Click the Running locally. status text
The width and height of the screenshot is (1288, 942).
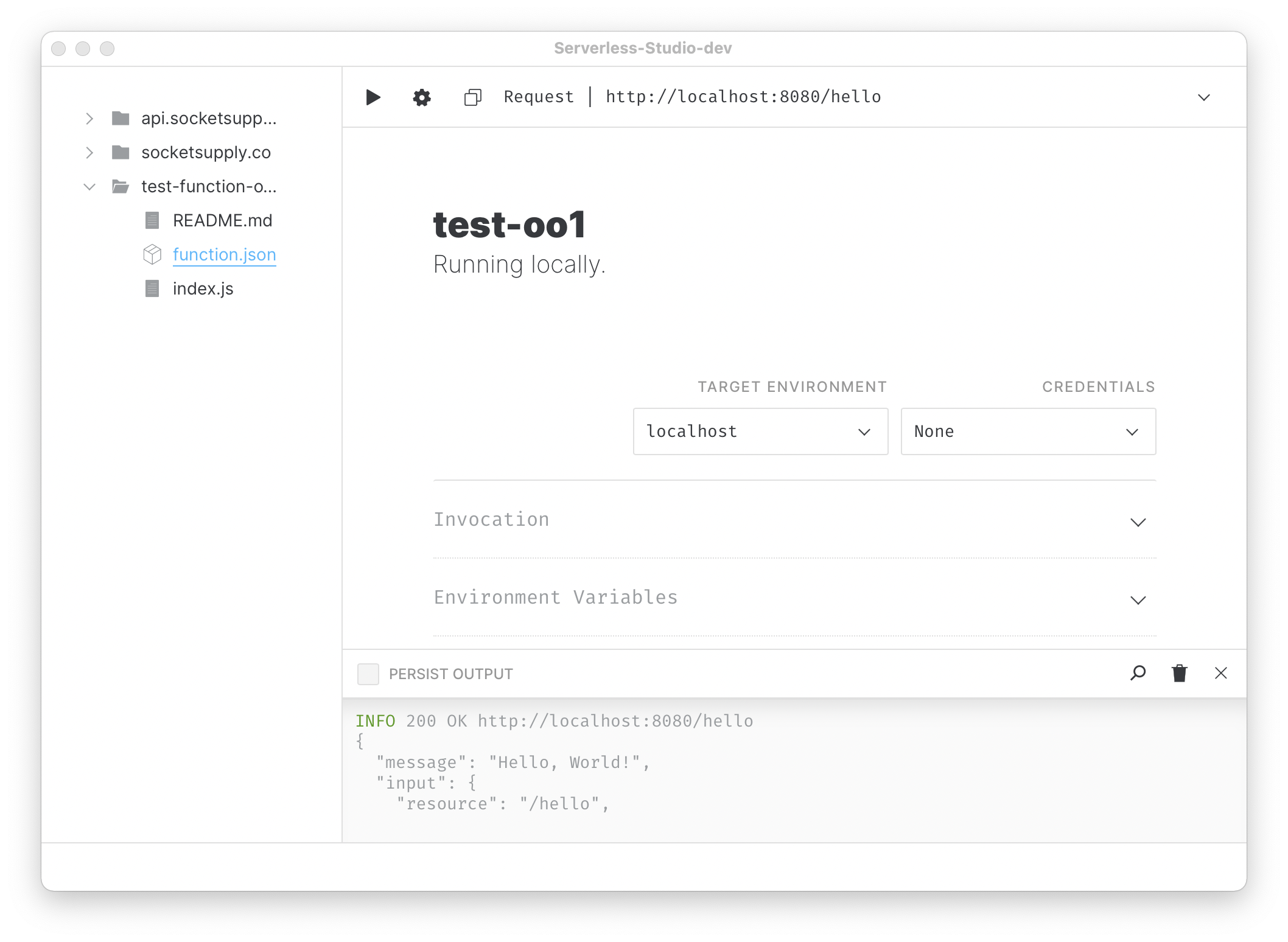[519, 265]
